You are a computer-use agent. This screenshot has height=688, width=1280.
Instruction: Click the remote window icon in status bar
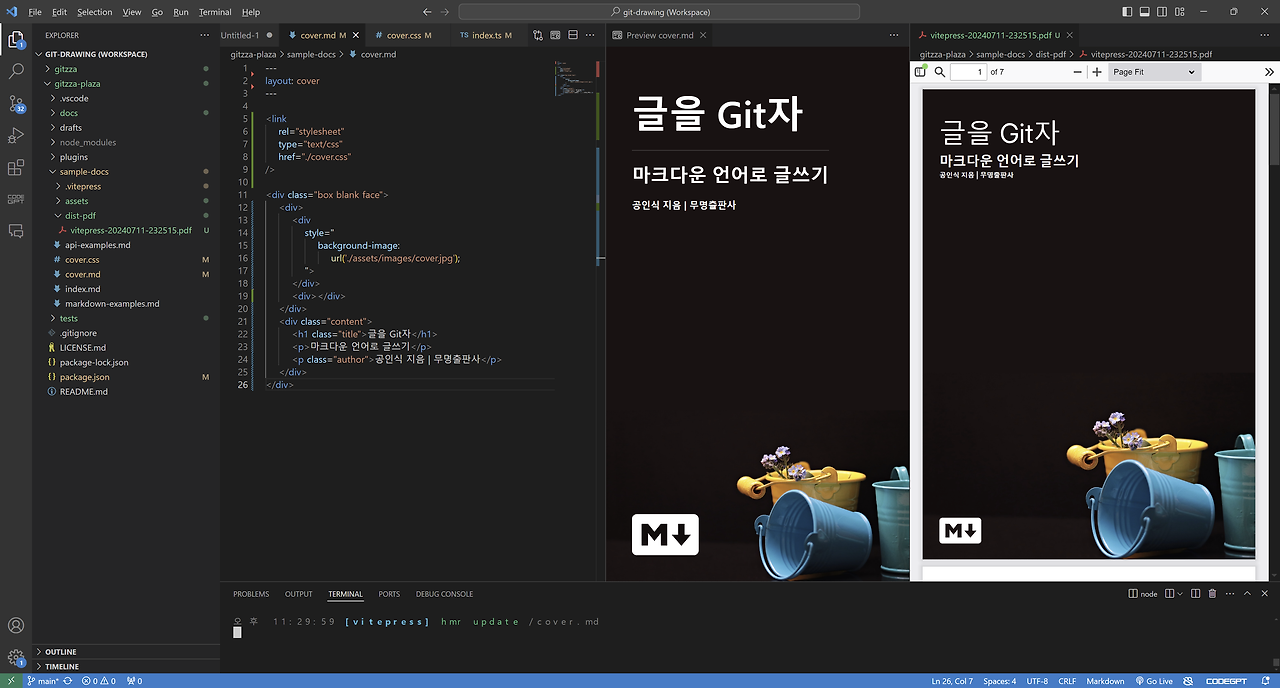tap(9, 681)
